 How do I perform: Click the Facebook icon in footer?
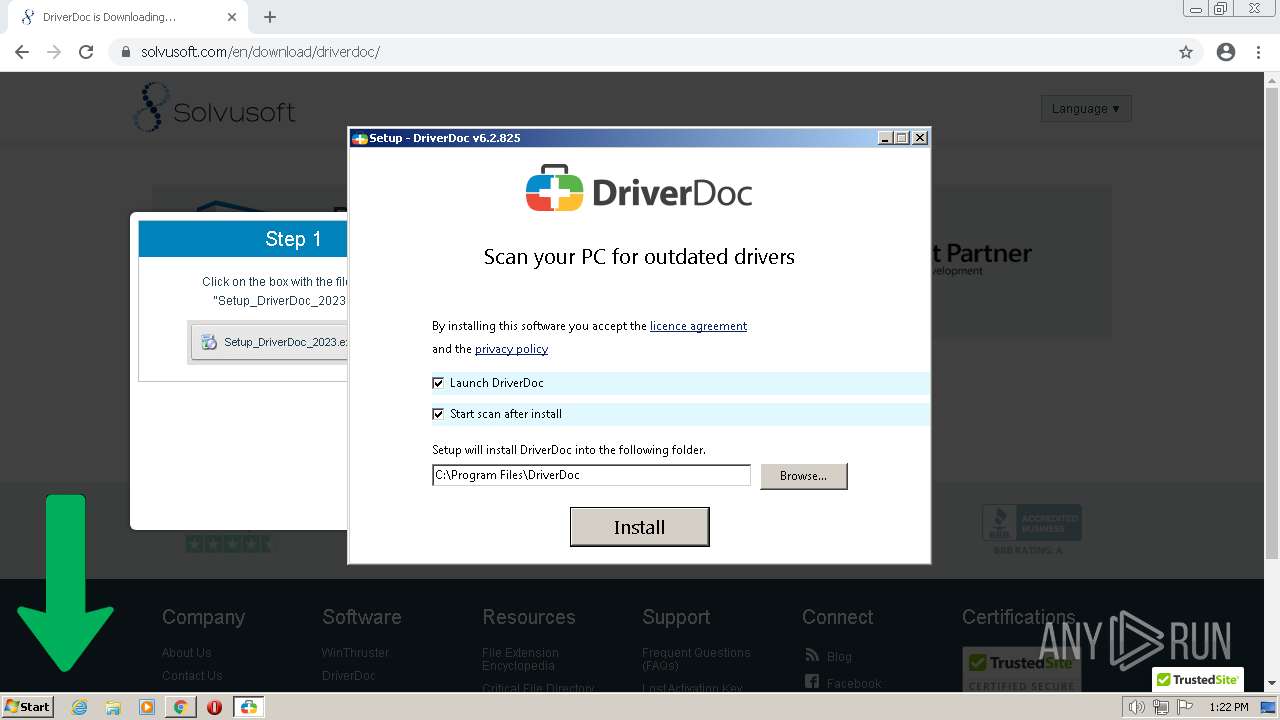[x=812, y=682]
